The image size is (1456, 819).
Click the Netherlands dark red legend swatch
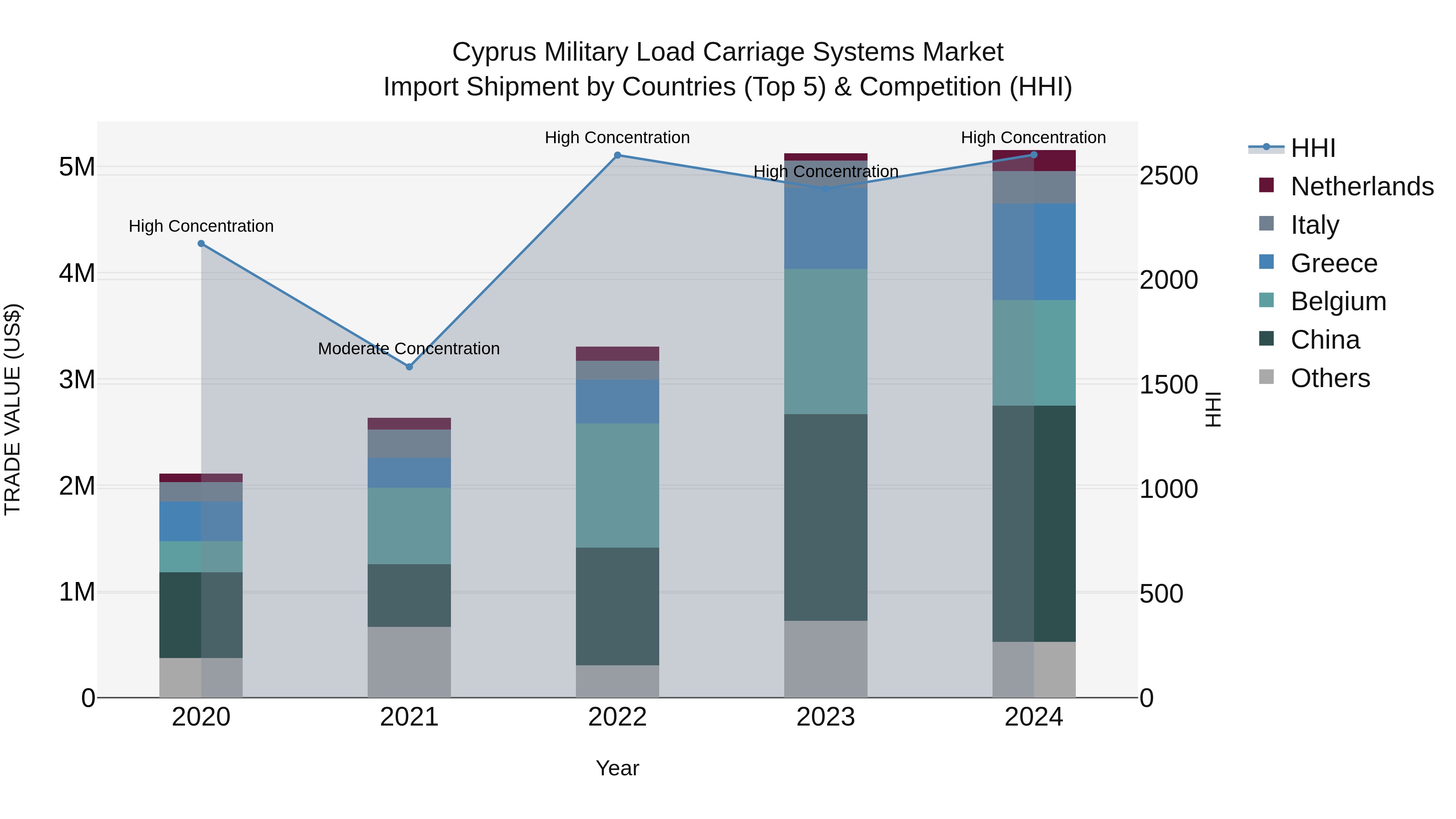1267,185
